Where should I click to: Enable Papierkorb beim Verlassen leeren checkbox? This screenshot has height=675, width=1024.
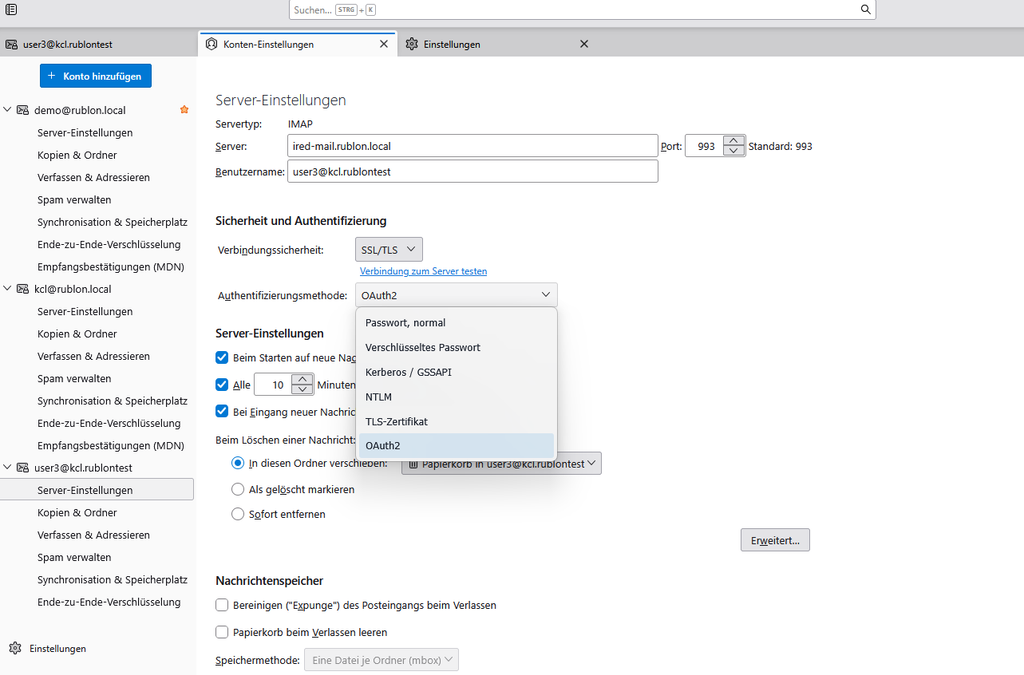pos(222,632)
